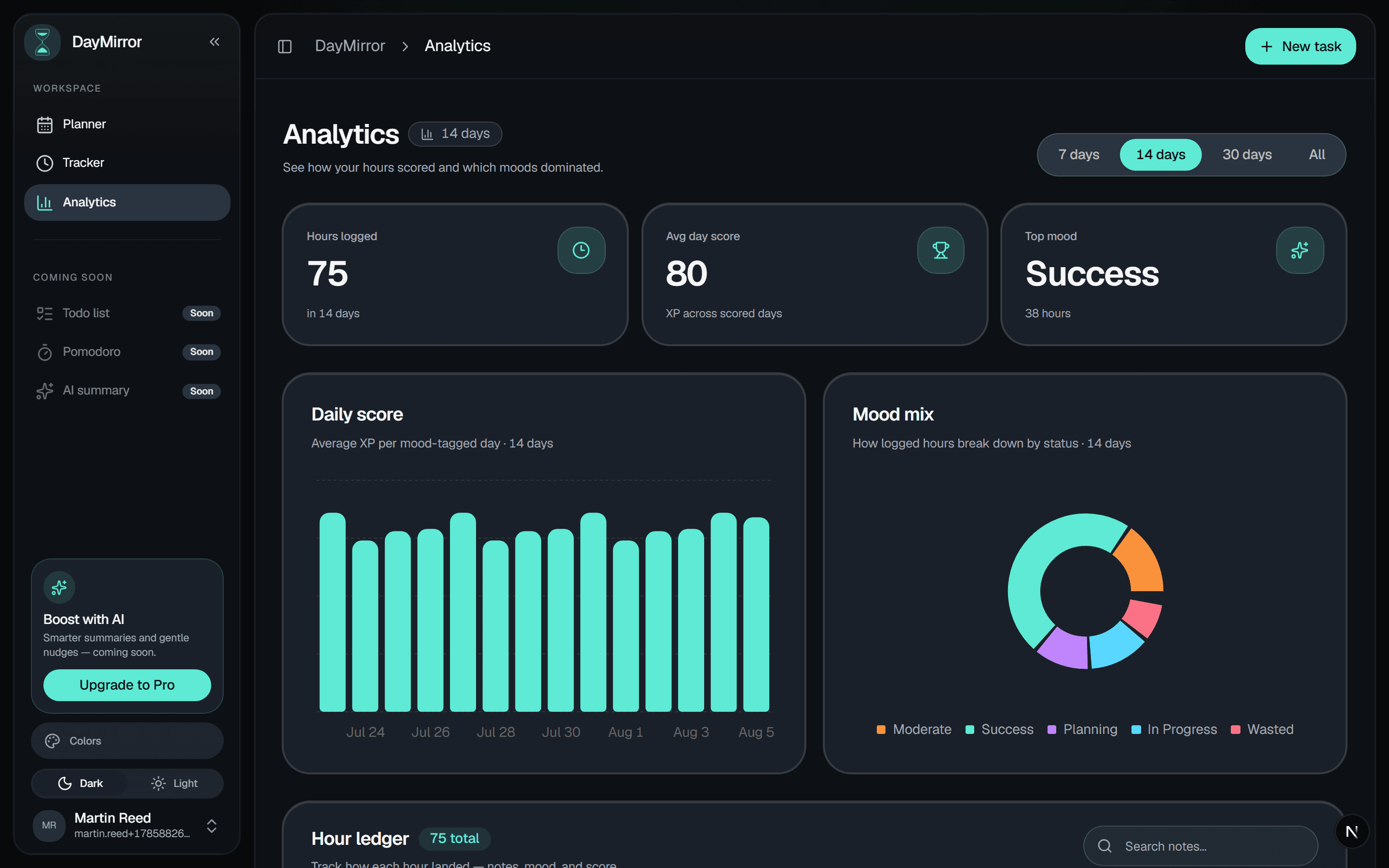This screenshot has width=1389, height=868.
Task: Click the Boost with AI sparkle icon
Action: tap(59, 587)
